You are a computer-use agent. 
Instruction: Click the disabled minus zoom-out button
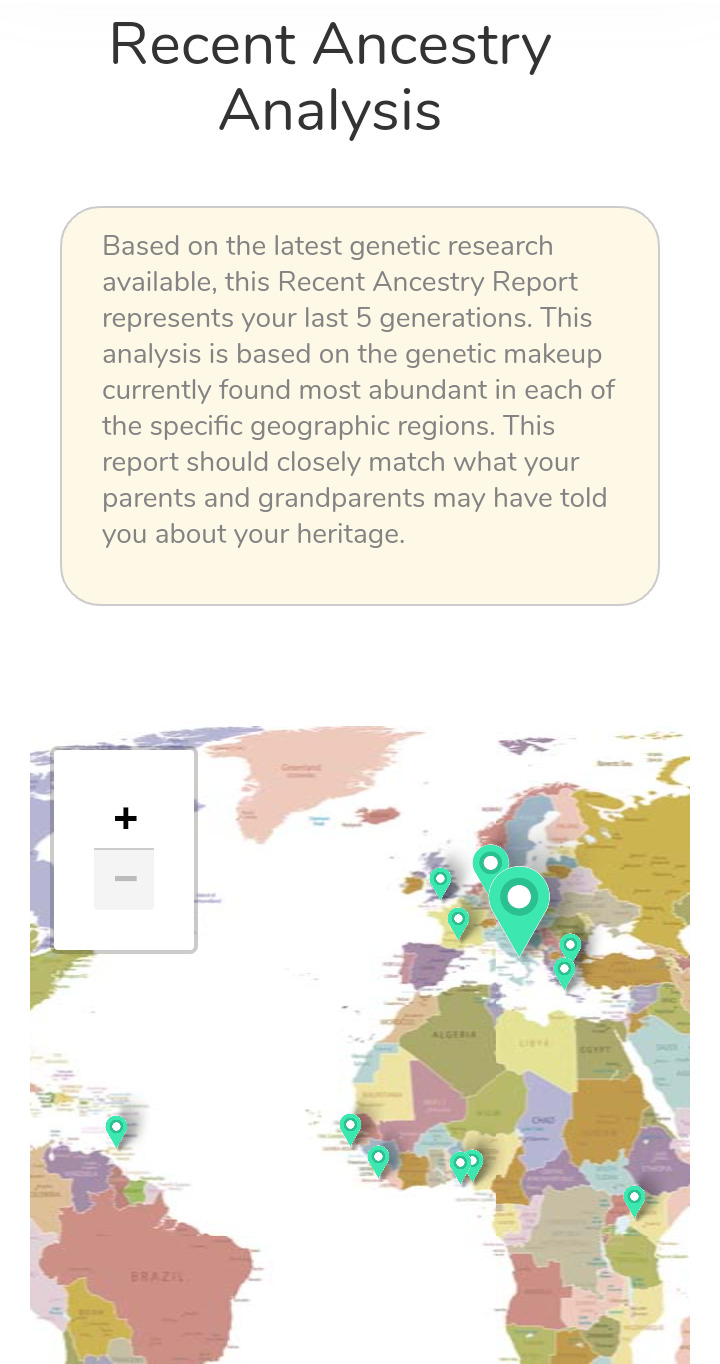pyautogui.click(x=124, y=879)
